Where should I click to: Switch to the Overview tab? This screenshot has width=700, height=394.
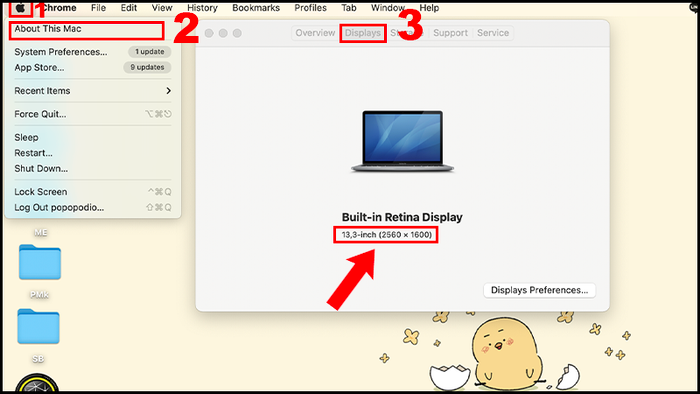(315, 33)
